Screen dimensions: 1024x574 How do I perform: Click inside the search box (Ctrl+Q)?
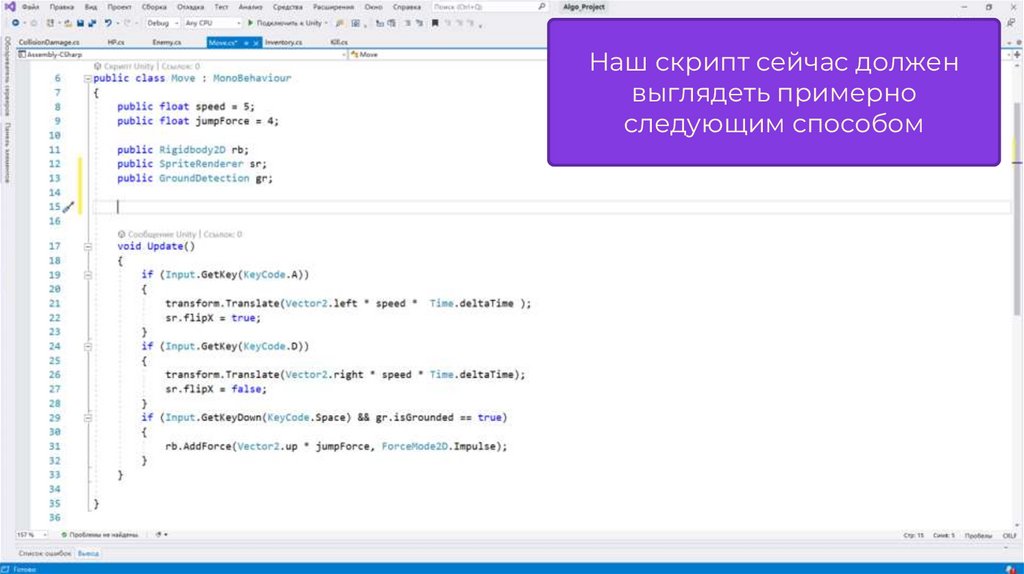pos(484,7)
